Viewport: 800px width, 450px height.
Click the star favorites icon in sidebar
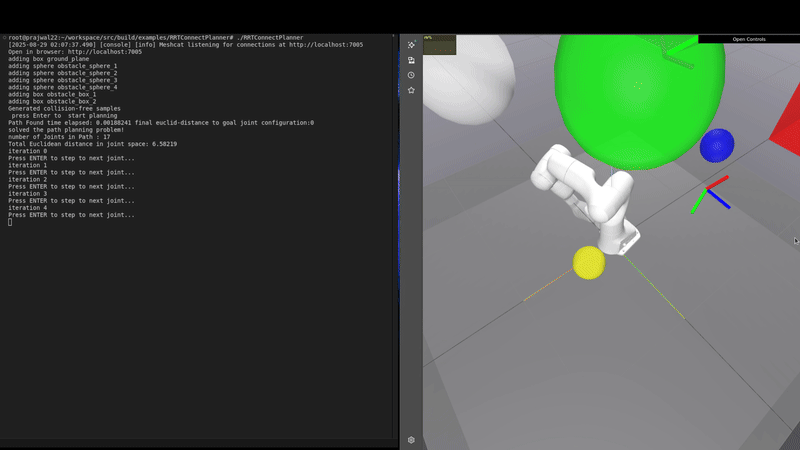pyautogui.click(x=411, y=90)
